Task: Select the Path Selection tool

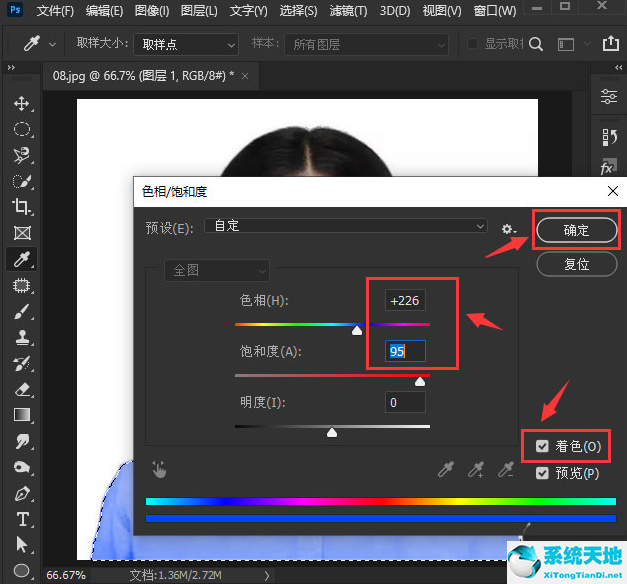Action: 22,544
